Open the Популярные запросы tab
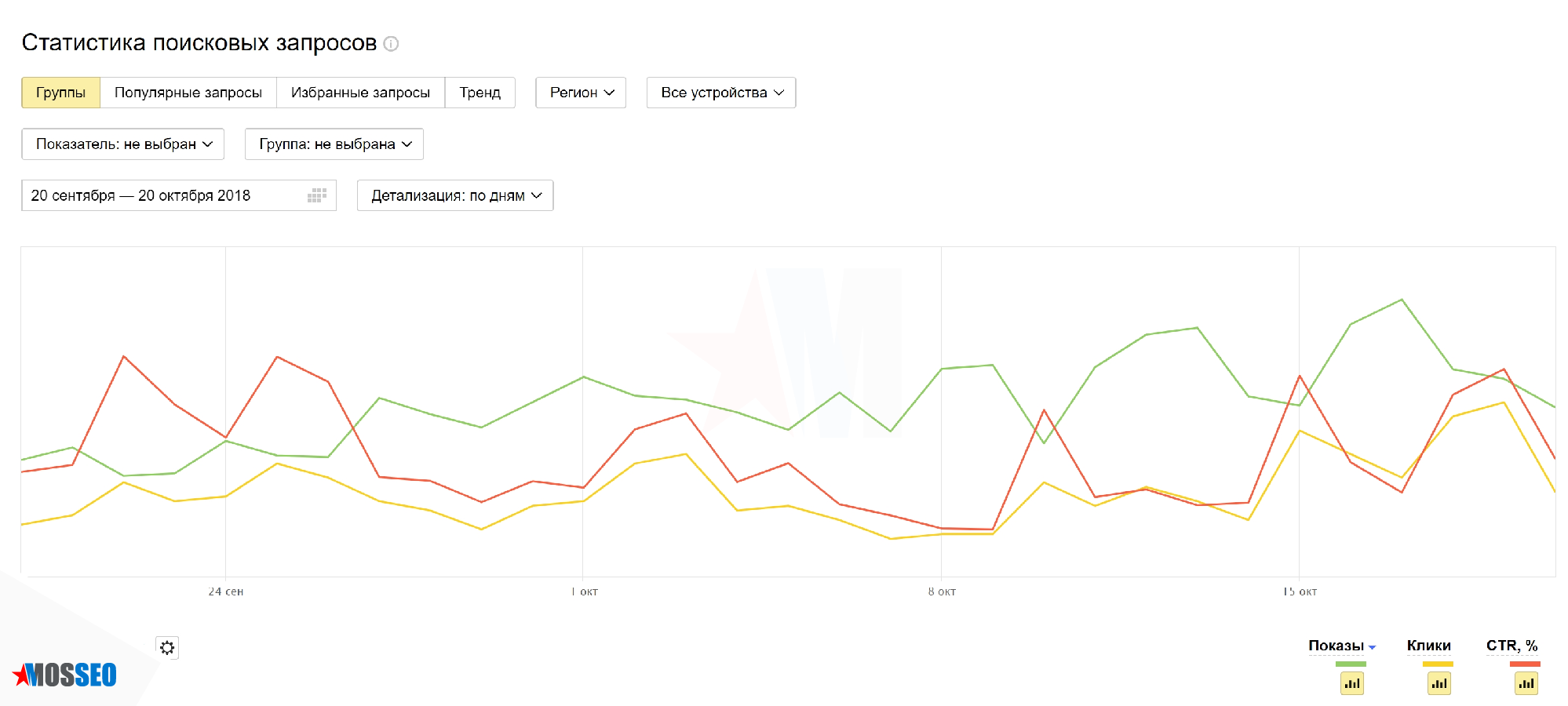1568x706 pixels. pos(188,93)
